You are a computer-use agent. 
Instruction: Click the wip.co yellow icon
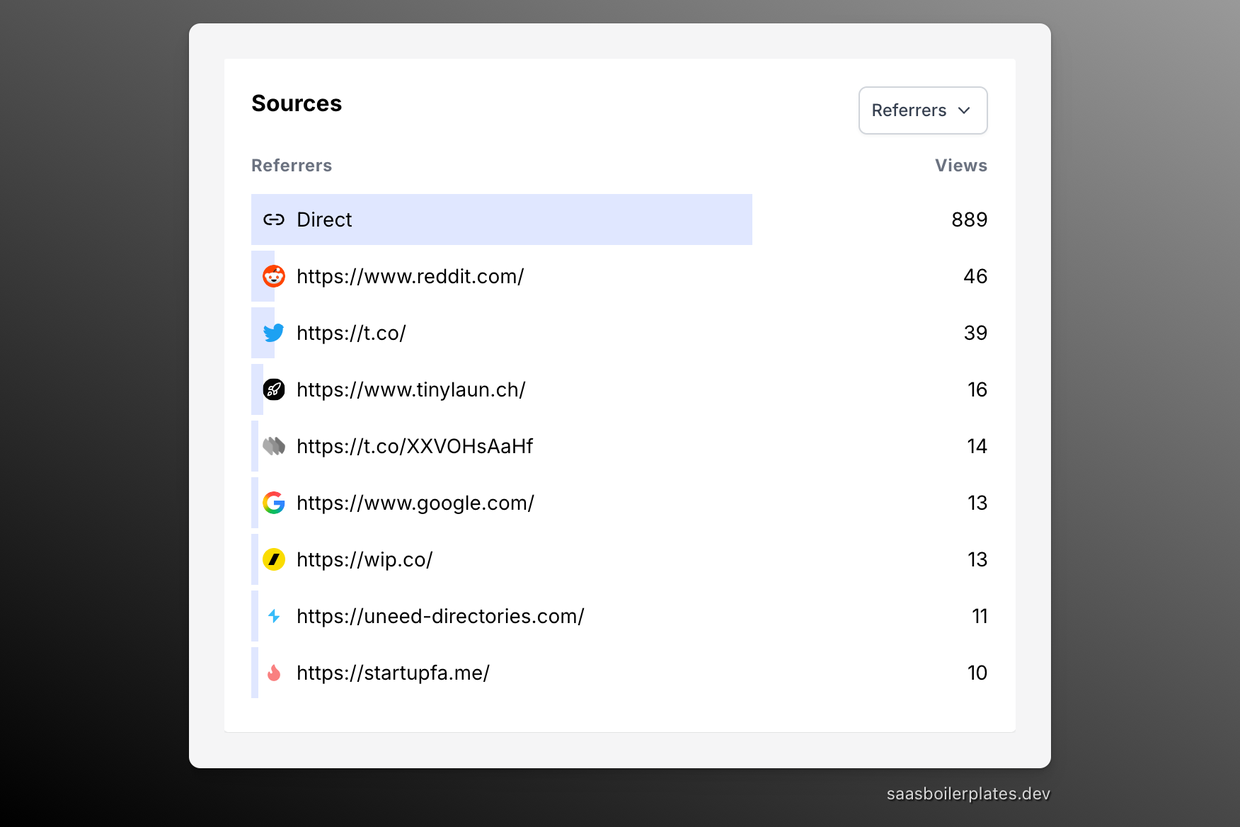(x=274, y=560)
